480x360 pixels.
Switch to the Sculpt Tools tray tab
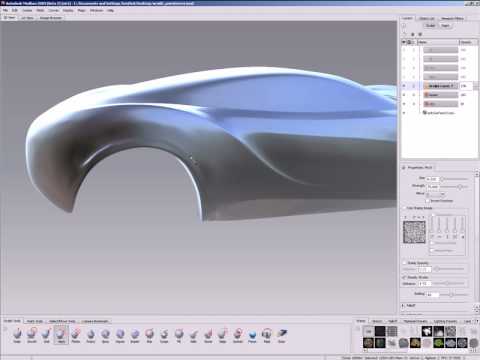coord(12,321)
